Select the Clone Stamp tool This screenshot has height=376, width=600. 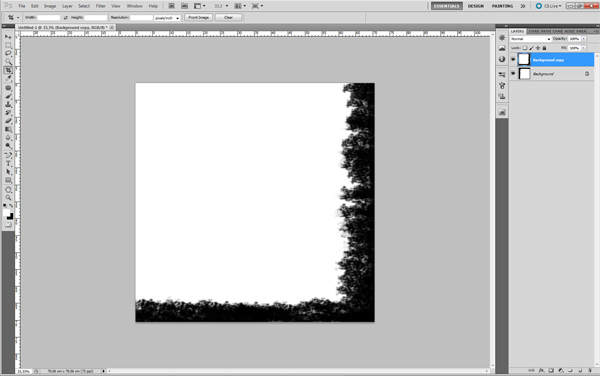(8, 104)
